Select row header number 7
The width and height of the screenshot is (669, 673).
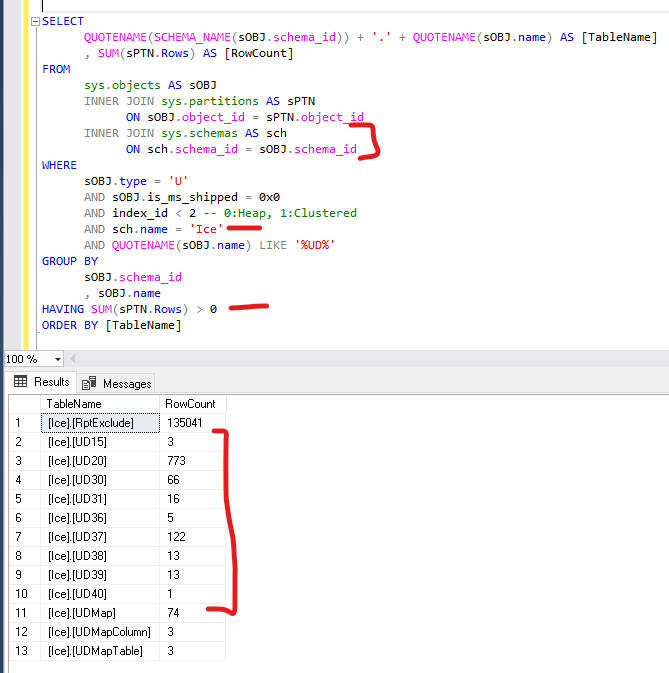tap(25, 537)
